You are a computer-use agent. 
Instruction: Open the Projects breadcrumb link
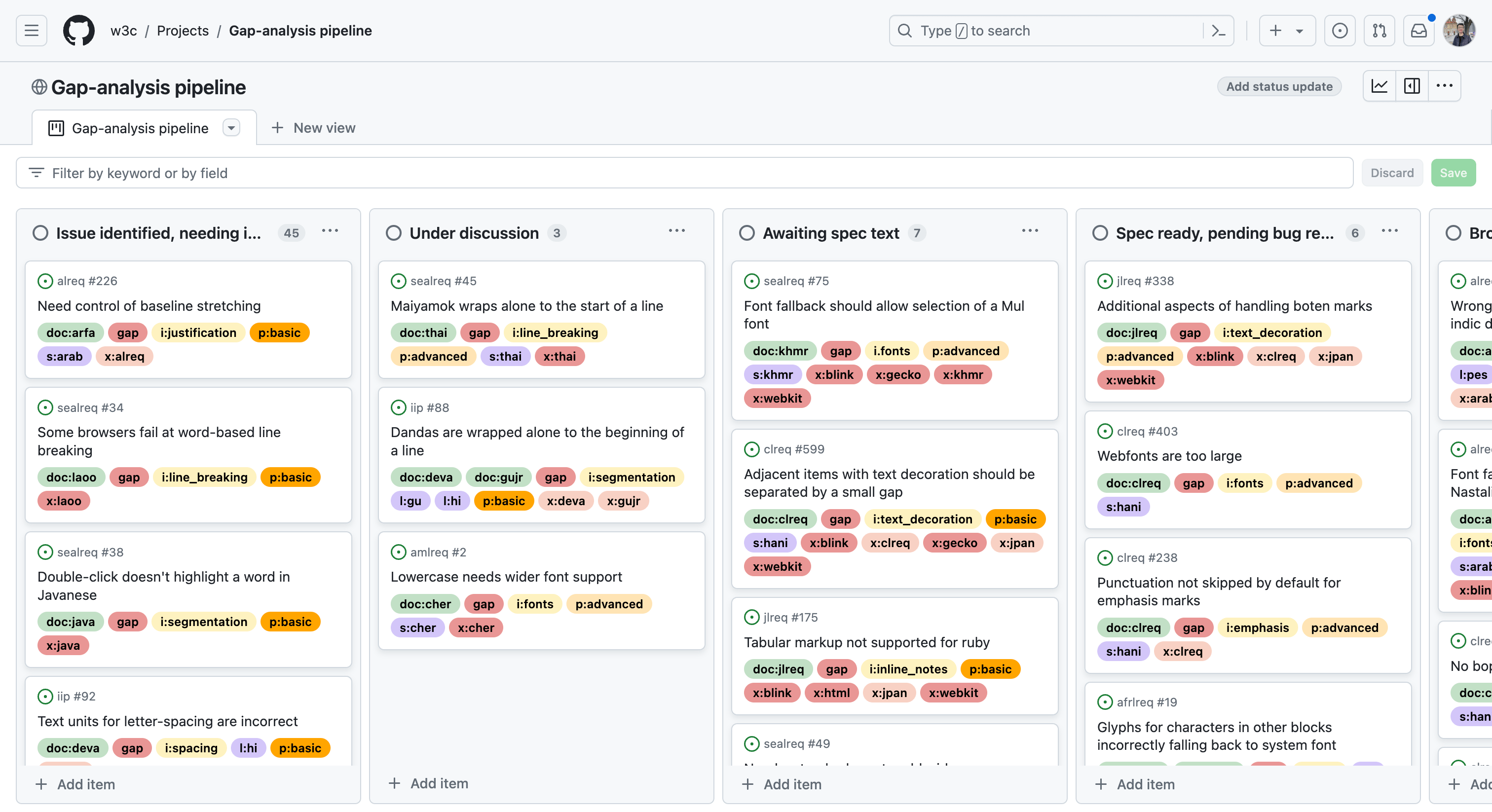coord(183,31)
